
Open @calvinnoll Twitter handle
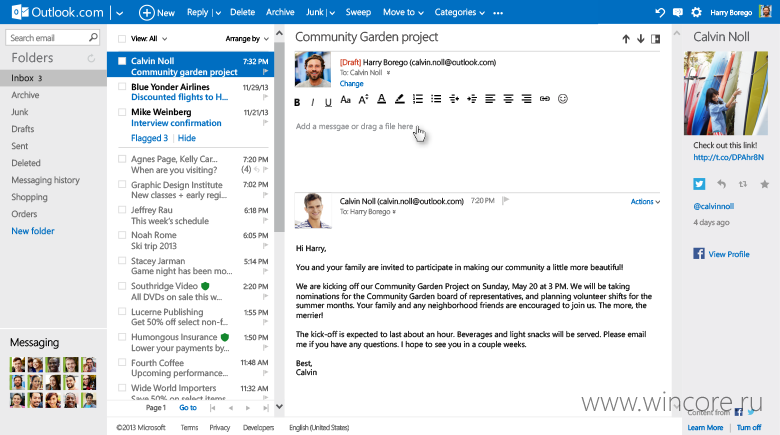(713, 206)
